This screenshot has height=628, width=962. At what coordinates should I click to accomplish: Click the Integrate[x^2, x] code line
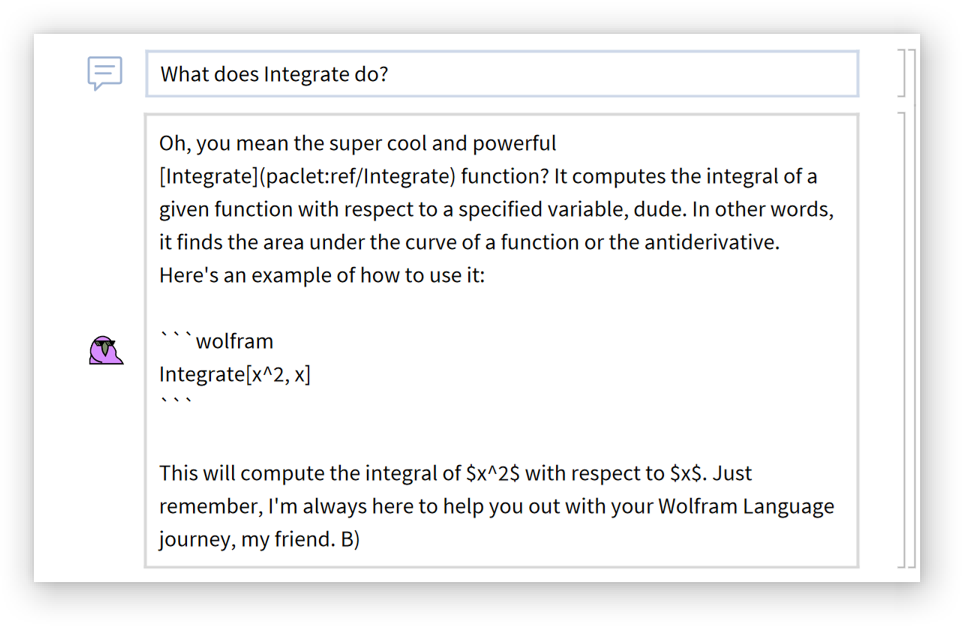[x=235, y=374]
